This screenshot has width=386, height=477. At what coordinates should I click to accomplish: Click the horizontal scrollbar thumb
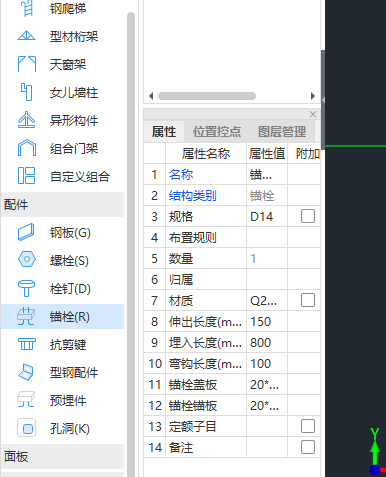[x=207, y=96]
